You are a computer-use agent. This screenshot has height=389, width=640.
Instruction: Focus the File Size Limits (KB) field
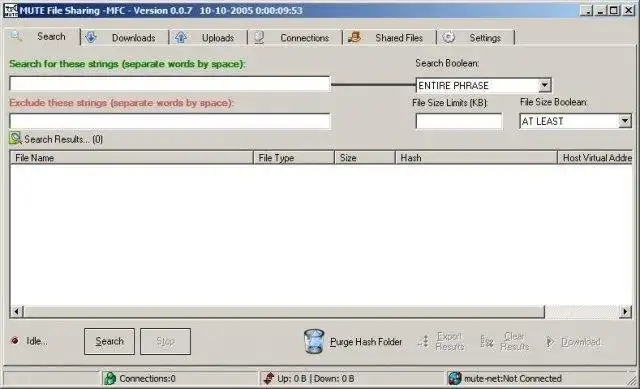pyautogui.click(x=459, y=121)
